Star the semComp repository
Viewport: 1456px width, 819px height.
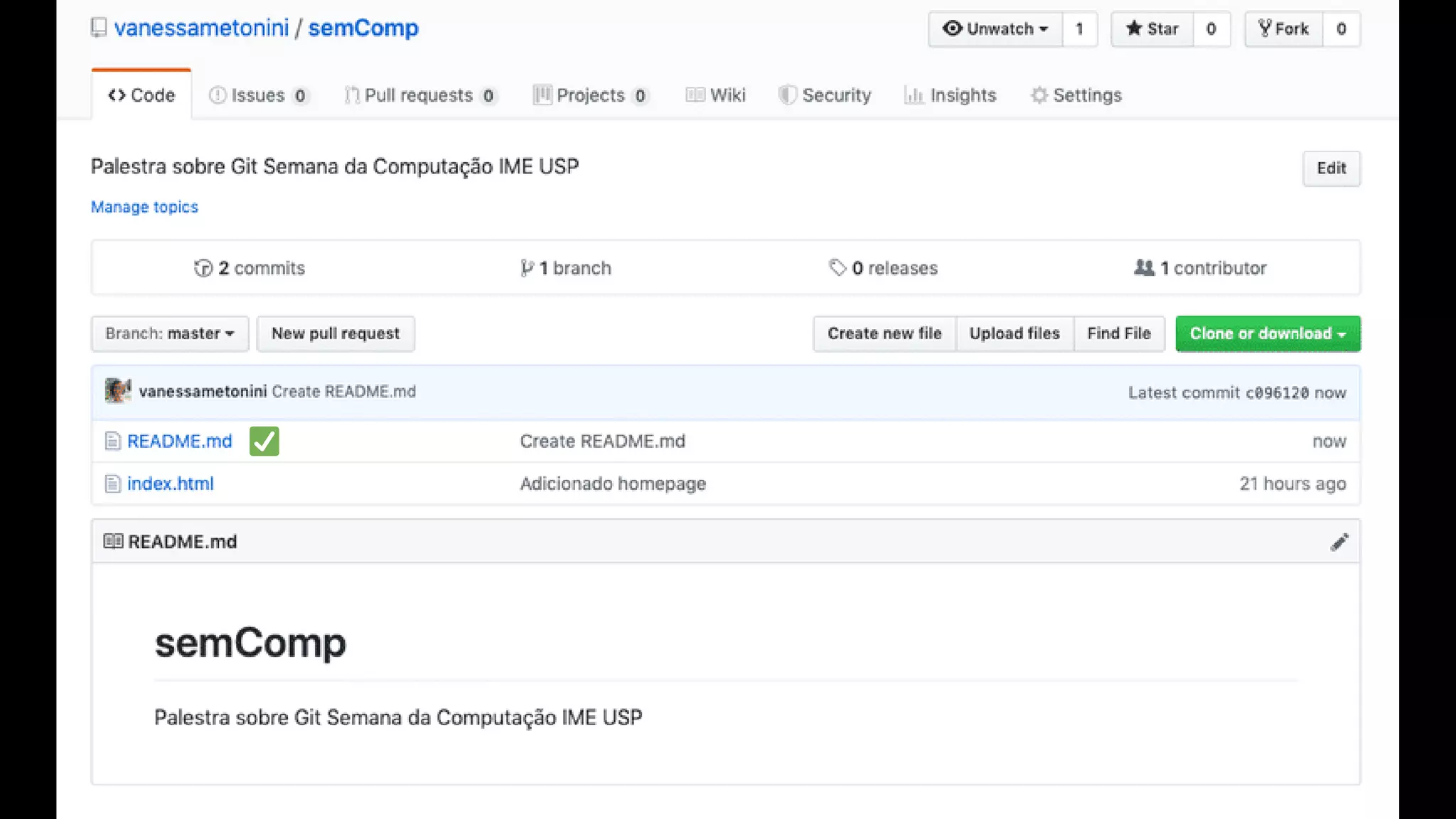click(x=1152, y=29)
